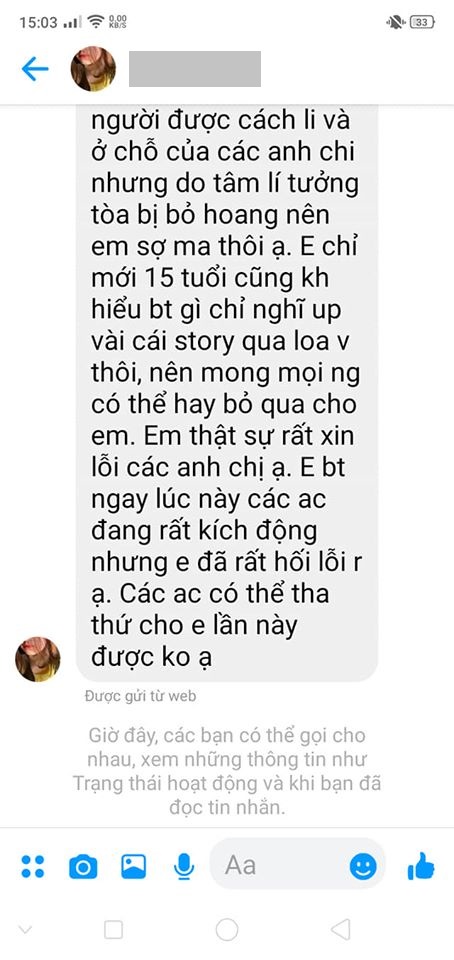Open the four-dot more apps menu
This screenshot has width=454, height=960.
tap(32, 866)
